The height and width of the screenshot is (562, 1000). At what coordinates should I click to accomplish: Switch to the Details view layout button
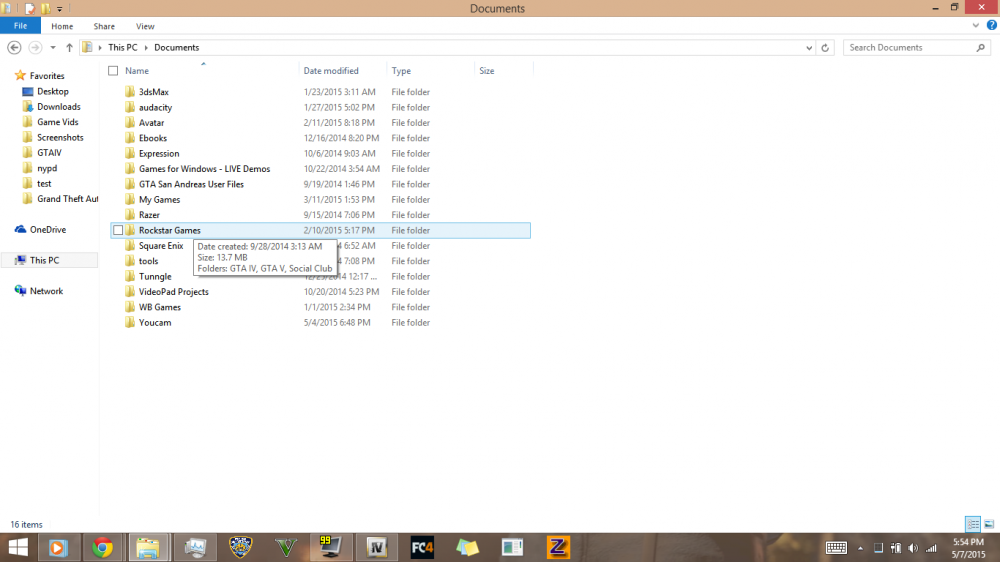[973, 524]
